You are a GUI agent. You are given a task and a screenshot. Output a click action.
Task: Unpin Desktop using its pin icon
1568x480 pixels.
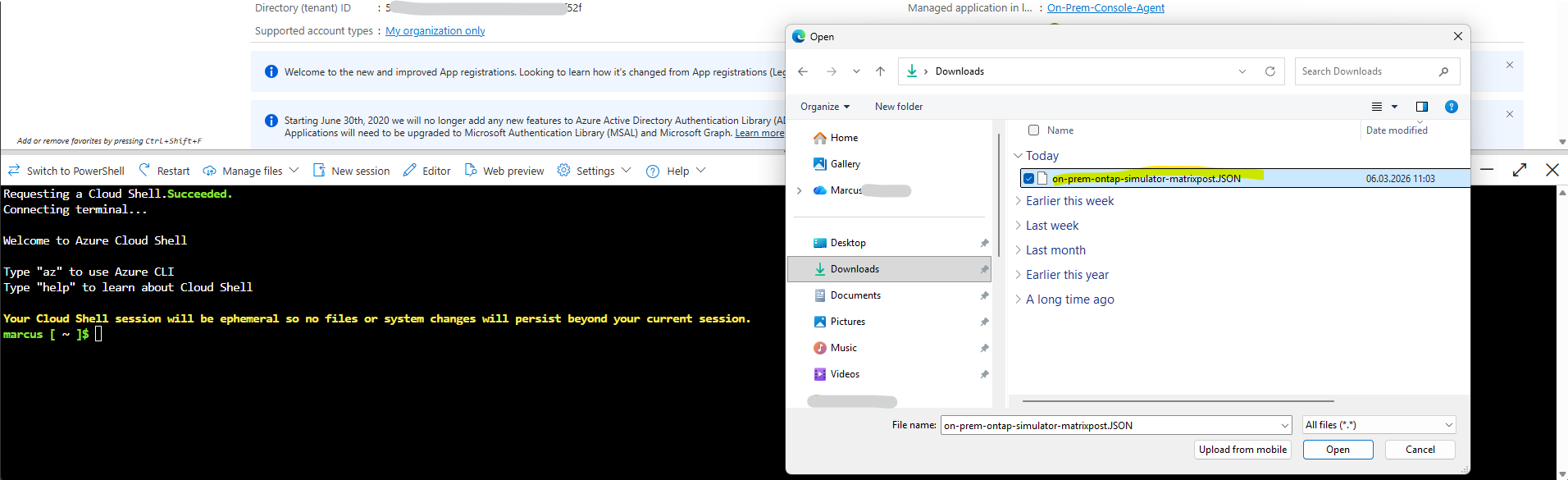click(x=984, y=243)
